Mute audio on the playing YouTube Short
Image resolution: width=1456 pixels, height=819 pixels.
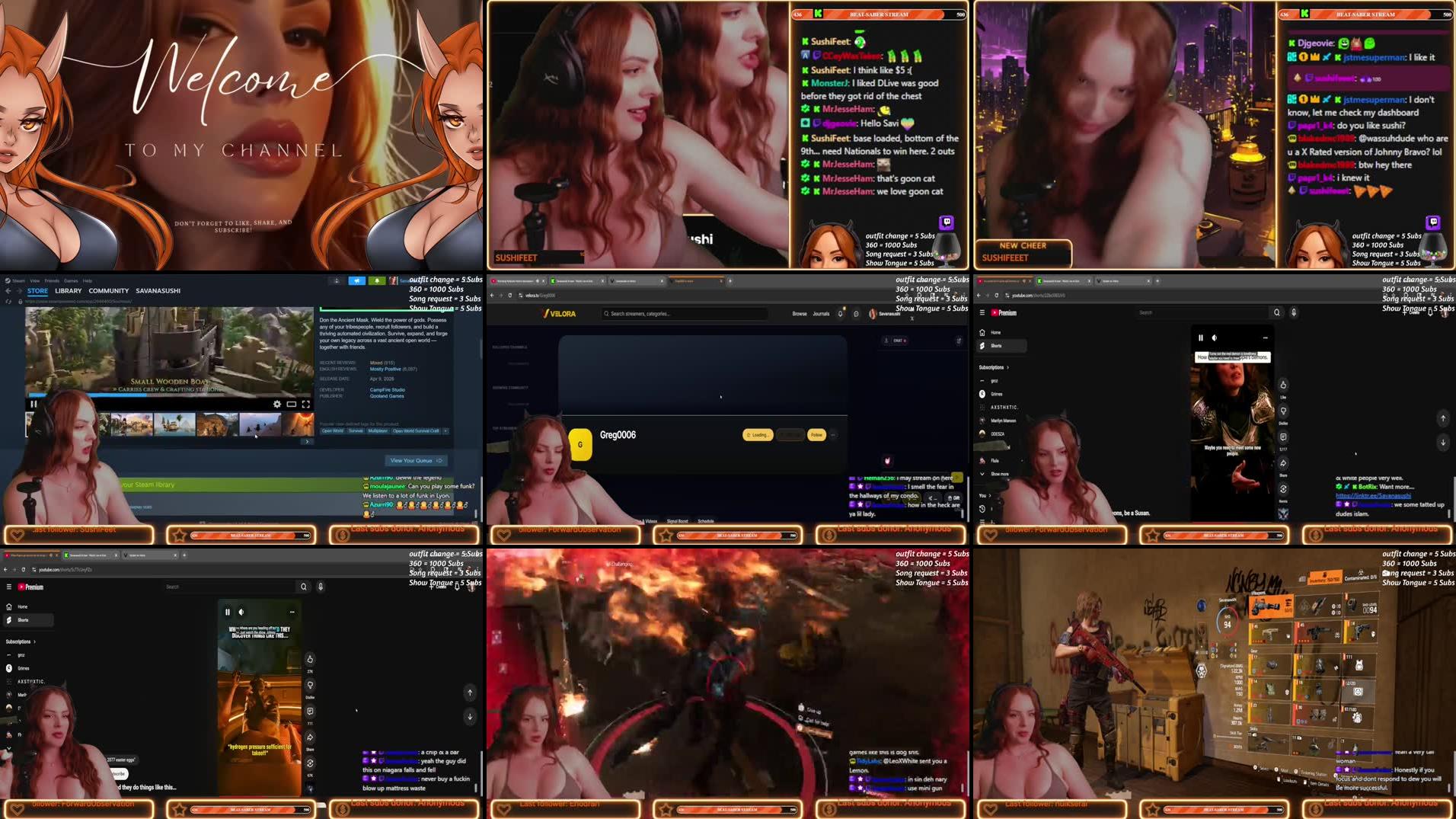click(241, 612)
